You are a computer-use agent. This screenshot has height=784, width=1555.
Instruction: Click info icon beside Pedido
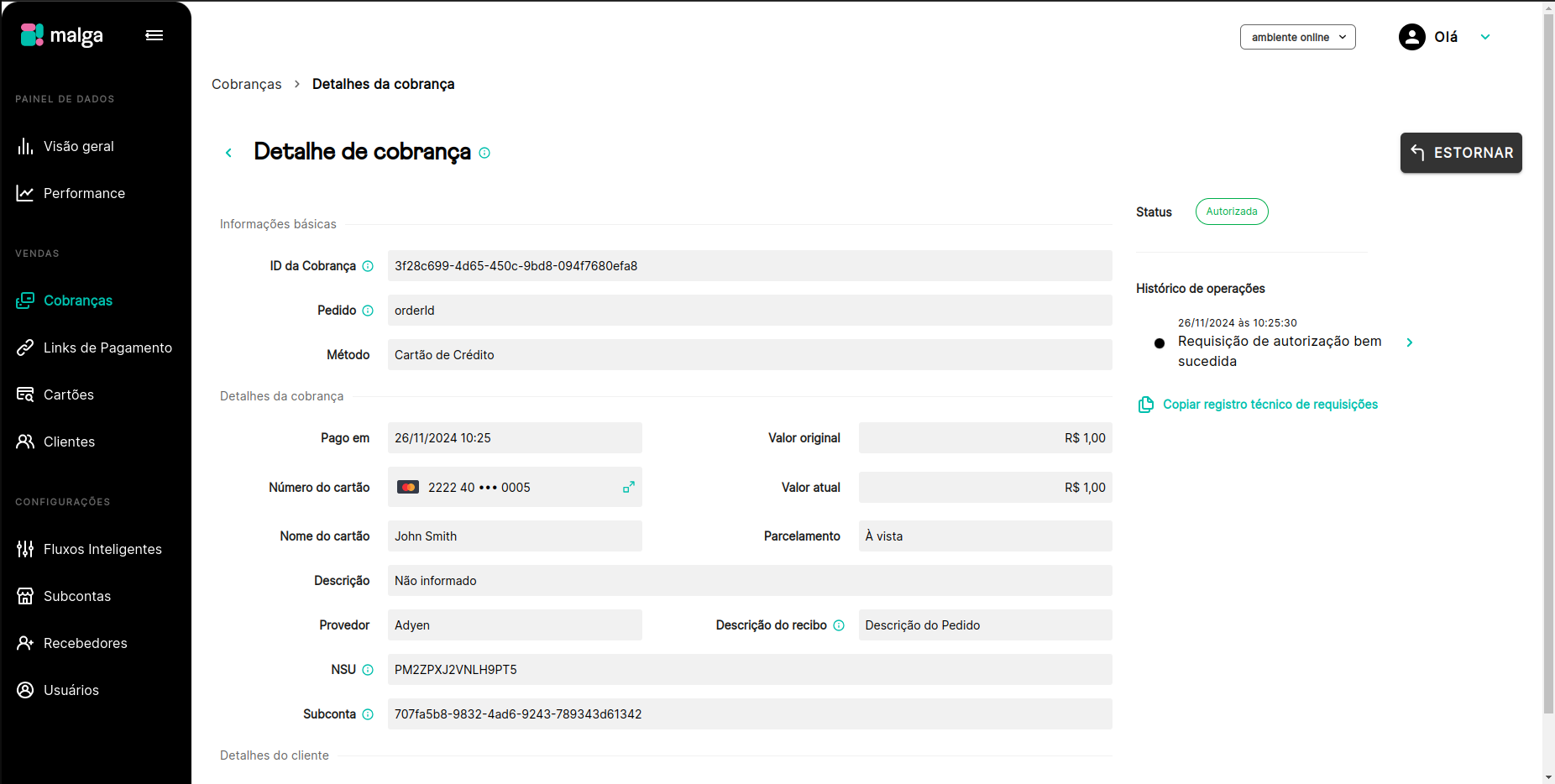(368, 311)
